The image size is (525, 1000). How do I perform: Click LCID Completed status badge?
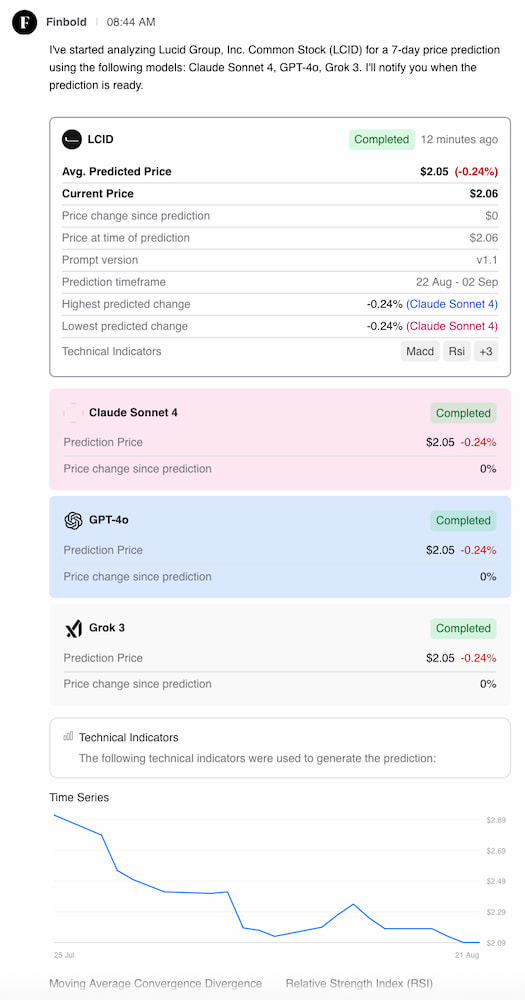[x=381, y=140]
